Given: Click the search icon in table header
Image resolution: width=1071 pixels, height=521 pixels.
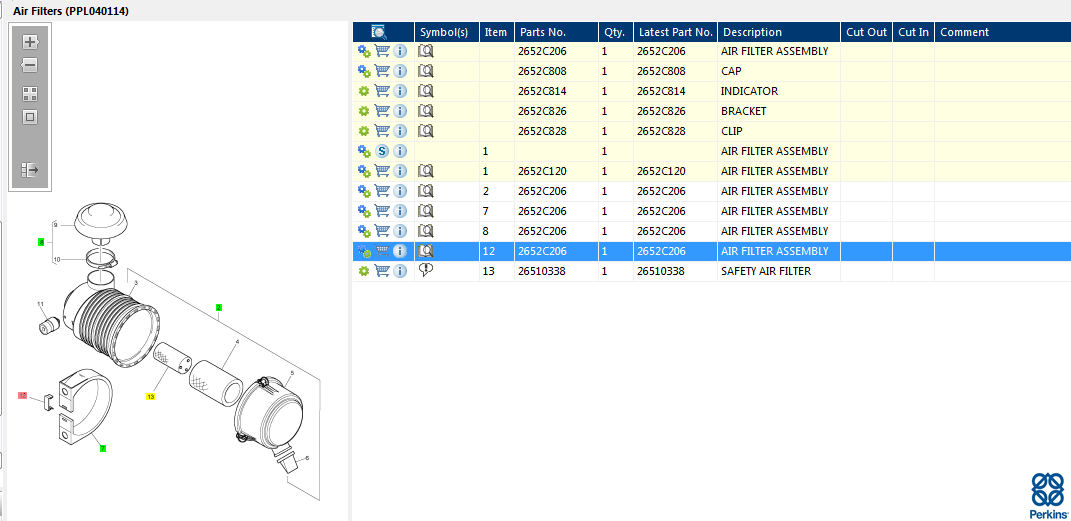Looking at the screenshot, I should [x=379, y=32].
